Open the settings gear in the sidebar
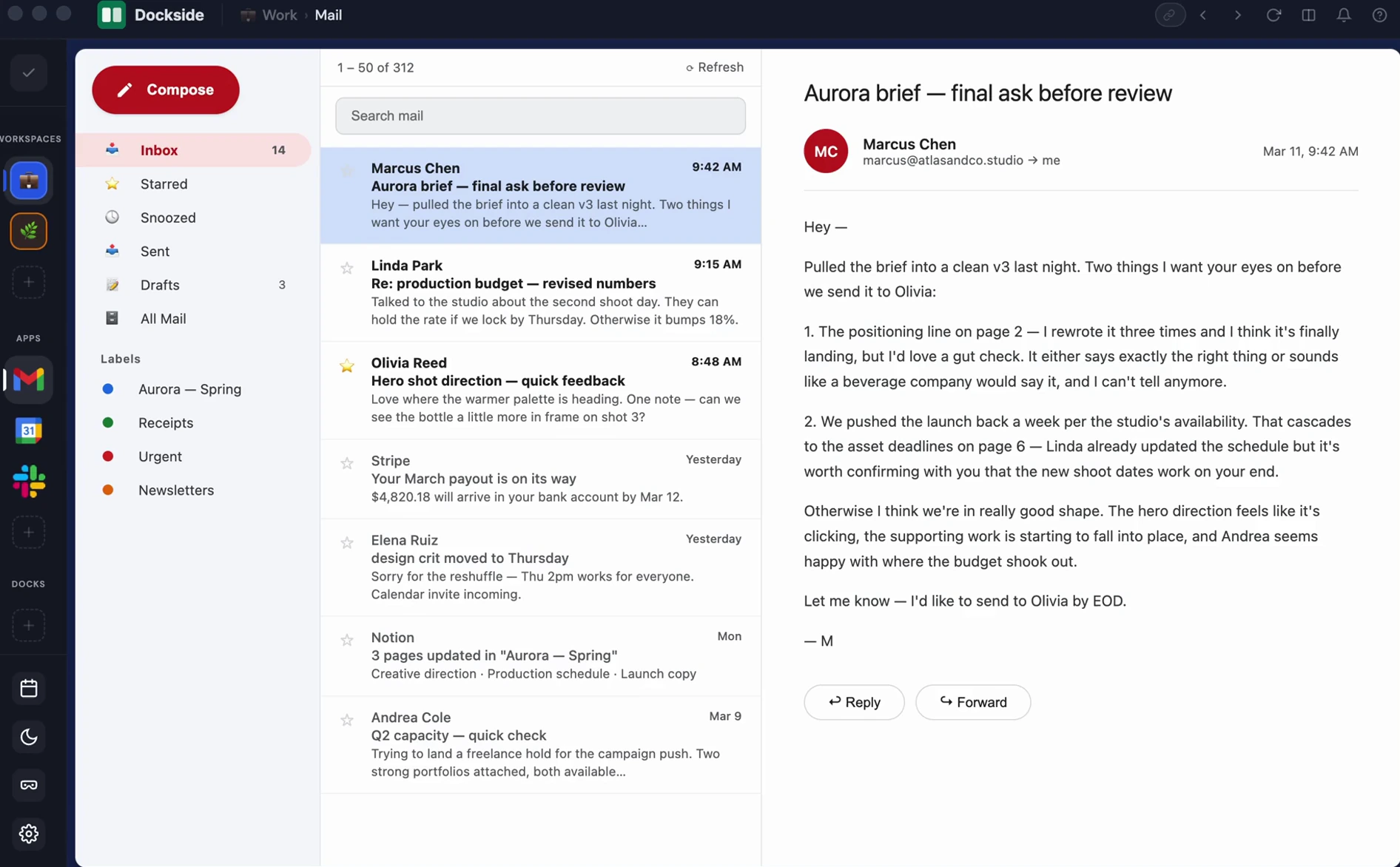This screenshot has height=867, width=1400. point(29,834)
